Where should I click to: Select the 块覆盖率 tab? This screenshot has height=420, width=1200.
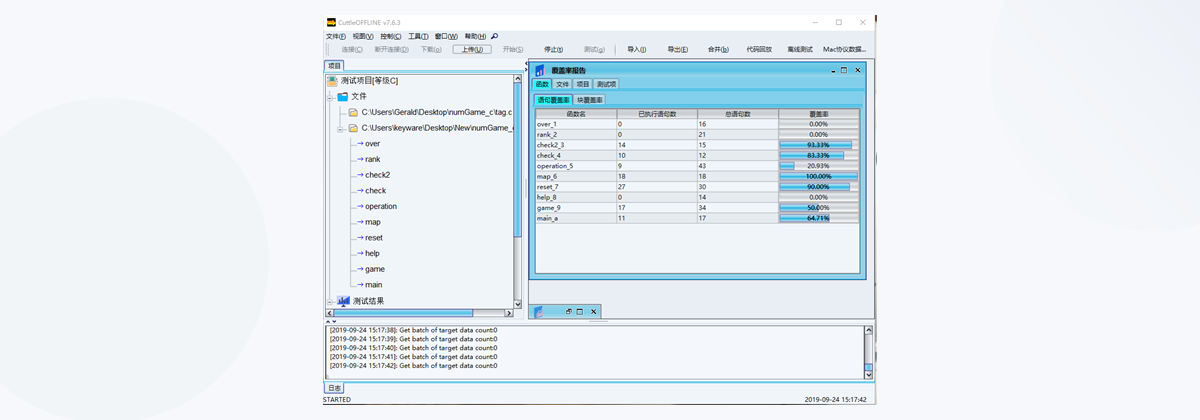pyautogui.click(x=590, y=100)
